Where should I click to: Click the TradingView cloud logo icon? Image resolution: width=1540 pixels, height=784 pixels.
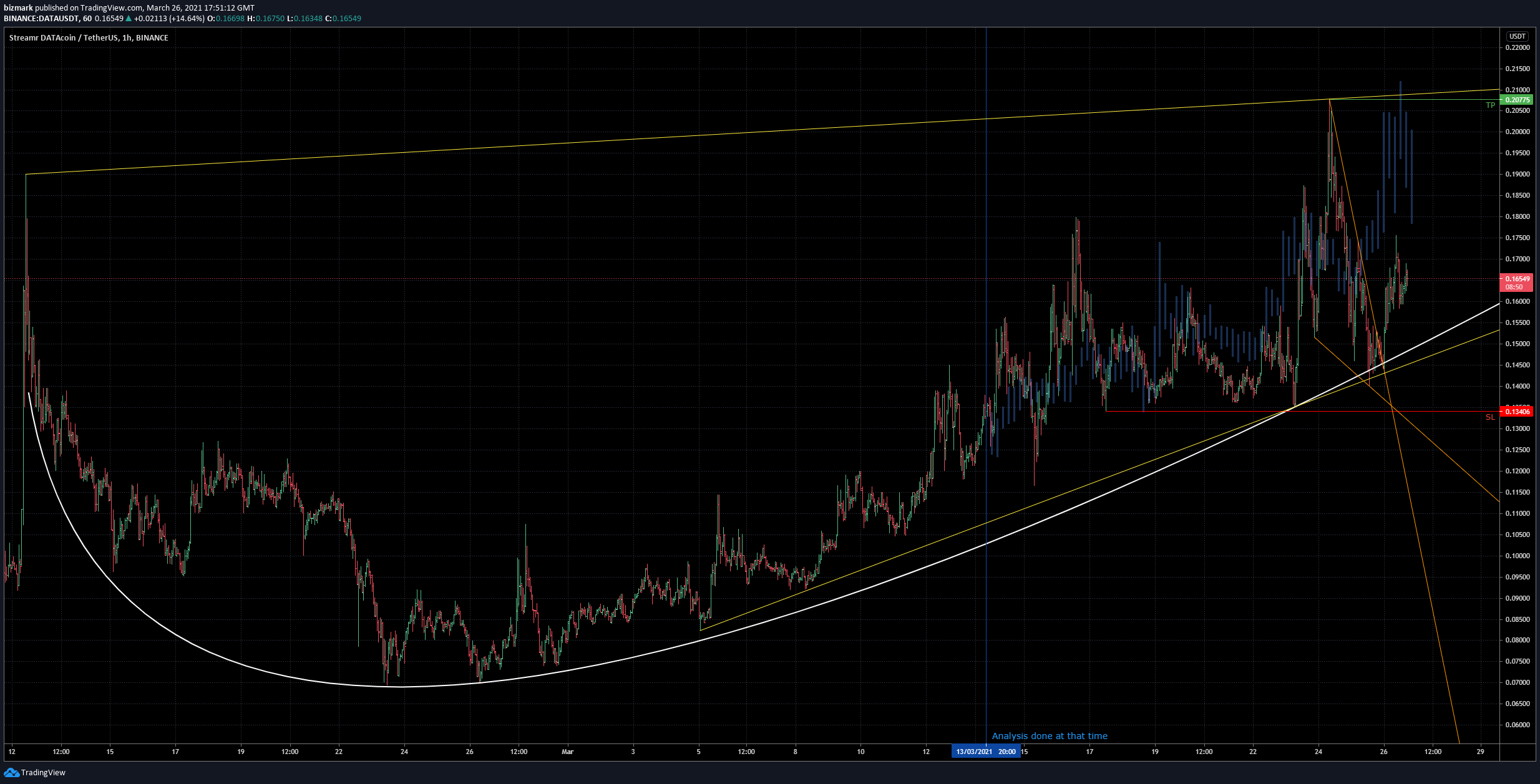click(x=12, y=773)
